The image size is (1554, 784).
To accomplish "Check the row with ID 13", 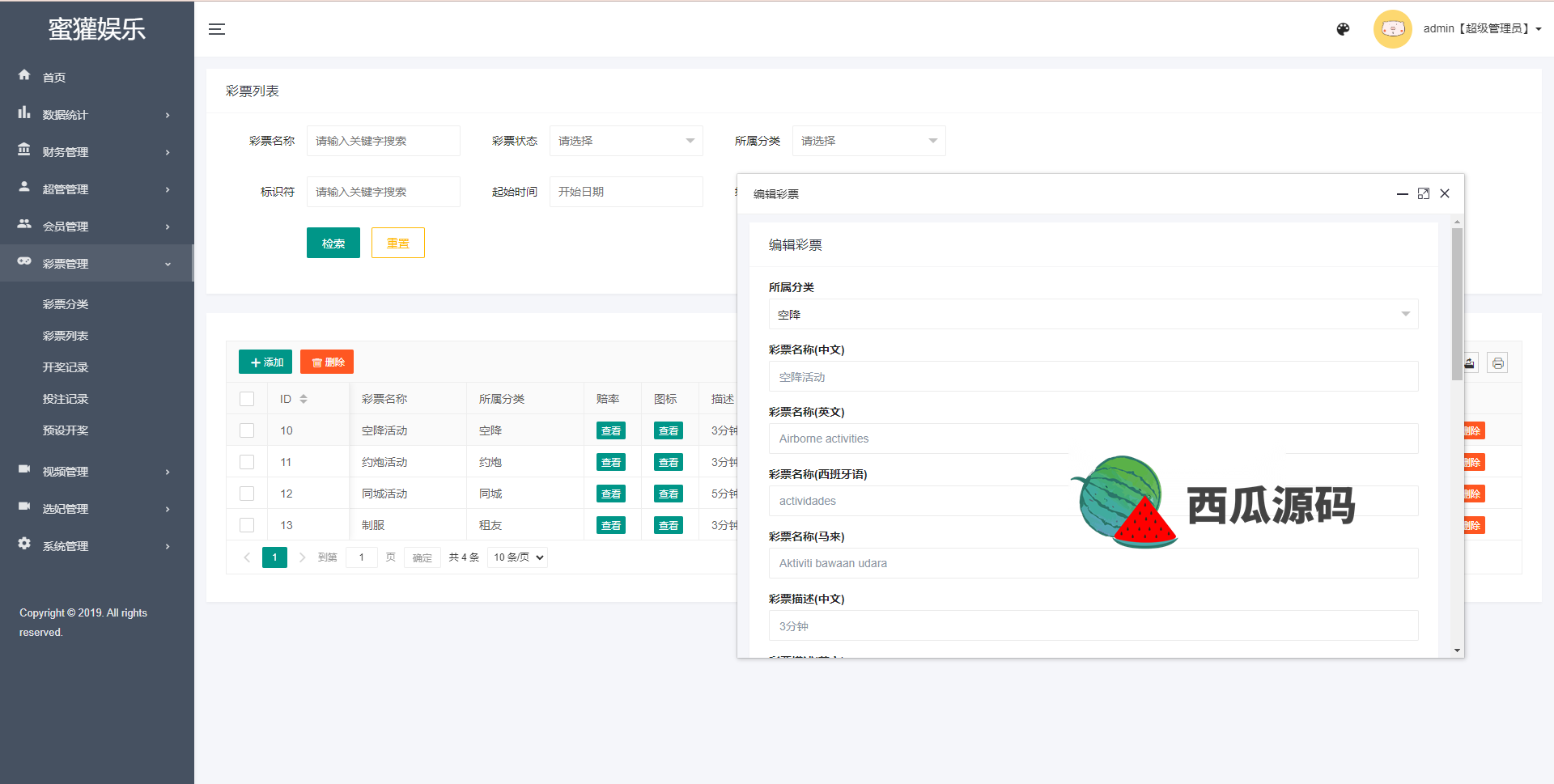I will pyautogui.click(x=247, y=525).
